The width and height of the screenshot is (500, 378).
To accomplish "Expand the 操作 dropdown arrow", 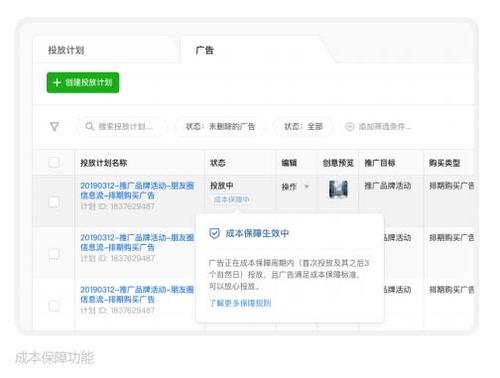I will [x=307, y=186].
